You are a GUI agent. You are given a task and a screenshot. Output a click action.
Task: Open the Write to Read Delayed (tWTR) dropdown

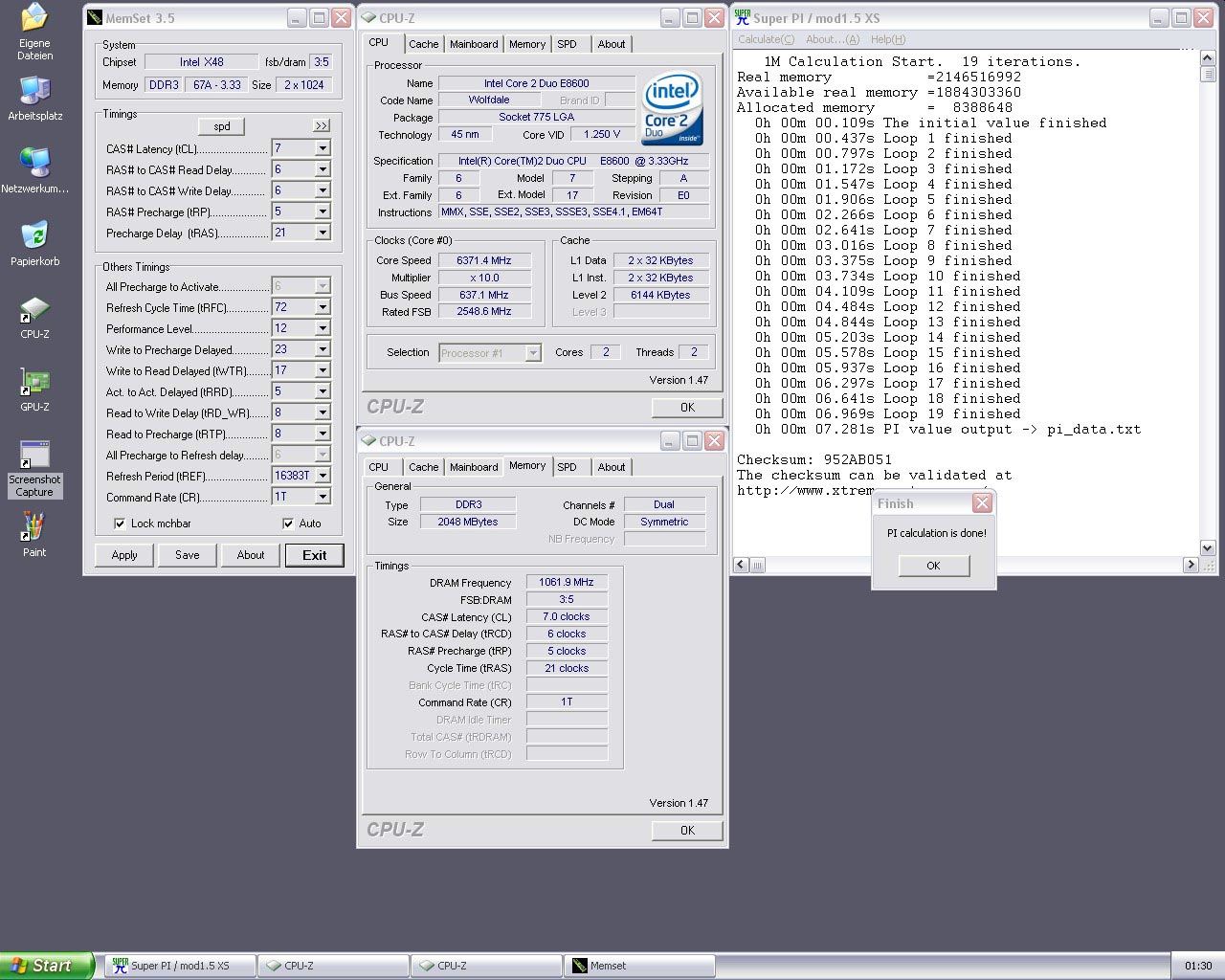coord(323,370)
